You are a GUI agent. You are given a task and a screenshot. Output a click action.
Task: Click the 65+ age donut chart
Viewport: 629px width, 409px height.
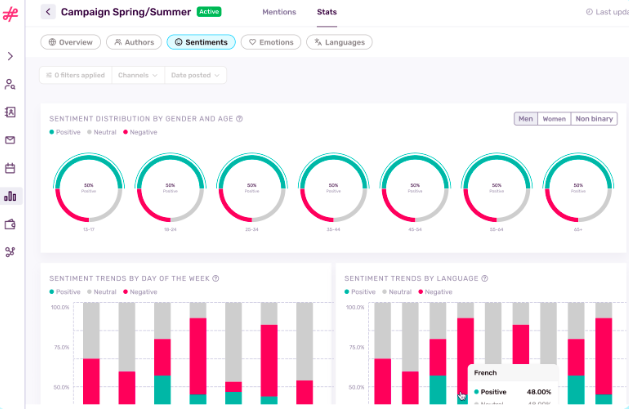coord(578,188)
